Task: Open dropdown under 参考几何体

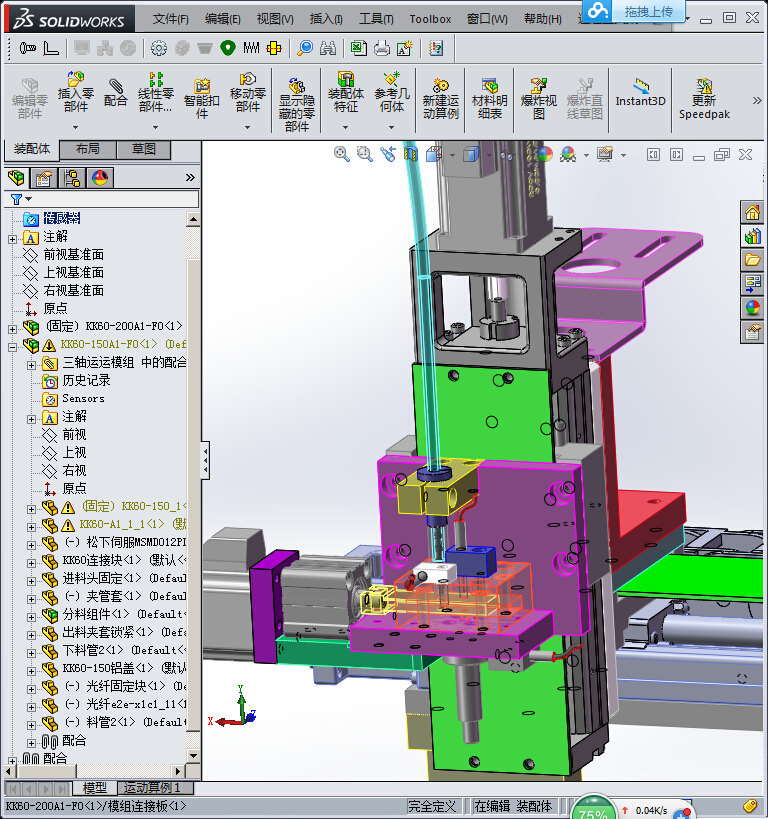Action: tap(391, 127)
